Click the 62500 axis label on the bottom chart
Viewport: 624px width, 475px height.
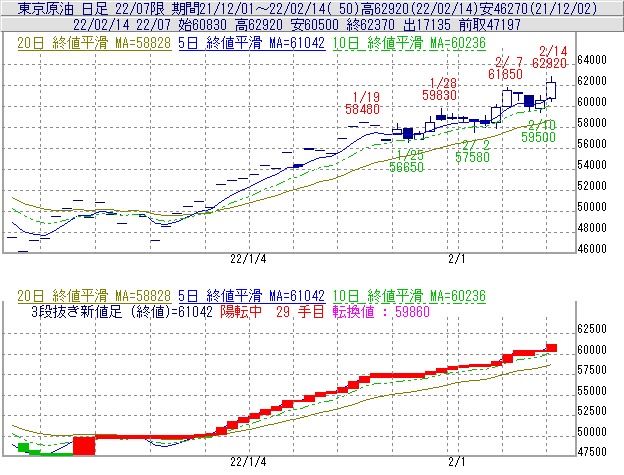(x=592, y=329)
